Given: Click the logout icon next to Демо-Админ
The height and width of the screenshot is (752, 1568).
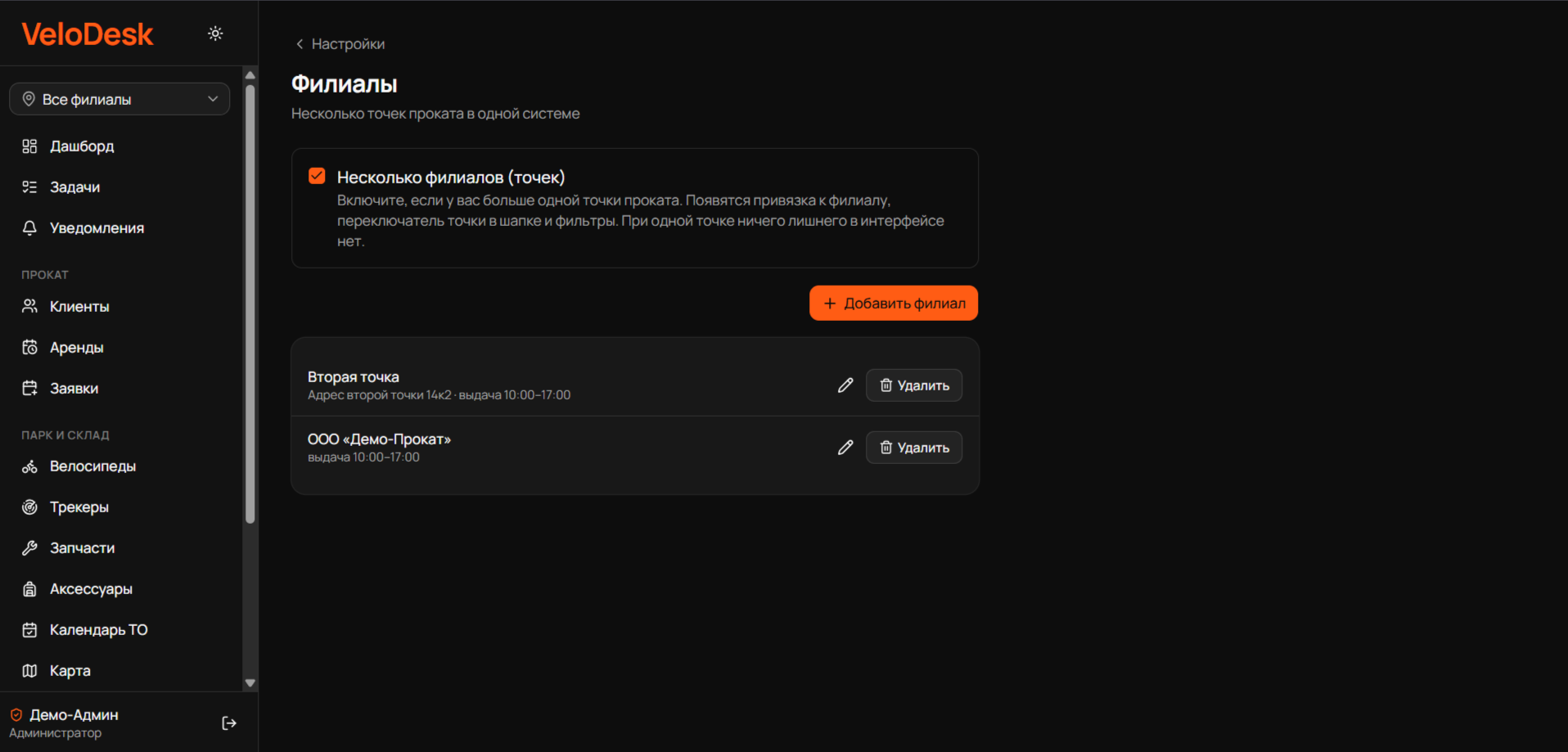Looking at the screenshot, I should 229,723.
